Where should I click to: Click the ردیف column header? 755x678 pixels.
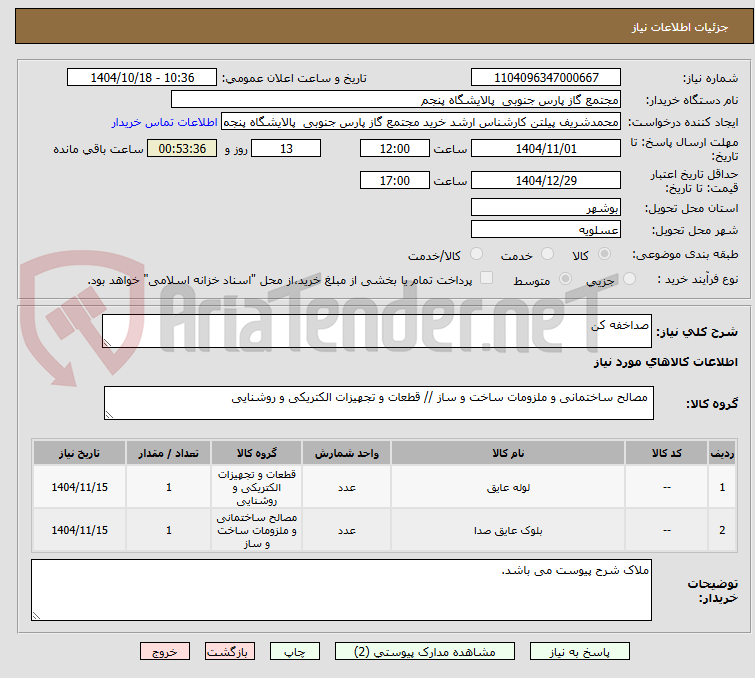pyautogui.click(x=722, y=453)
